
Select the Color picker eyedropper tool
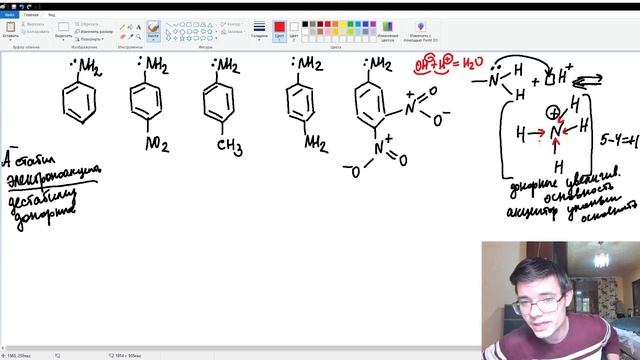tap(130, 37)
